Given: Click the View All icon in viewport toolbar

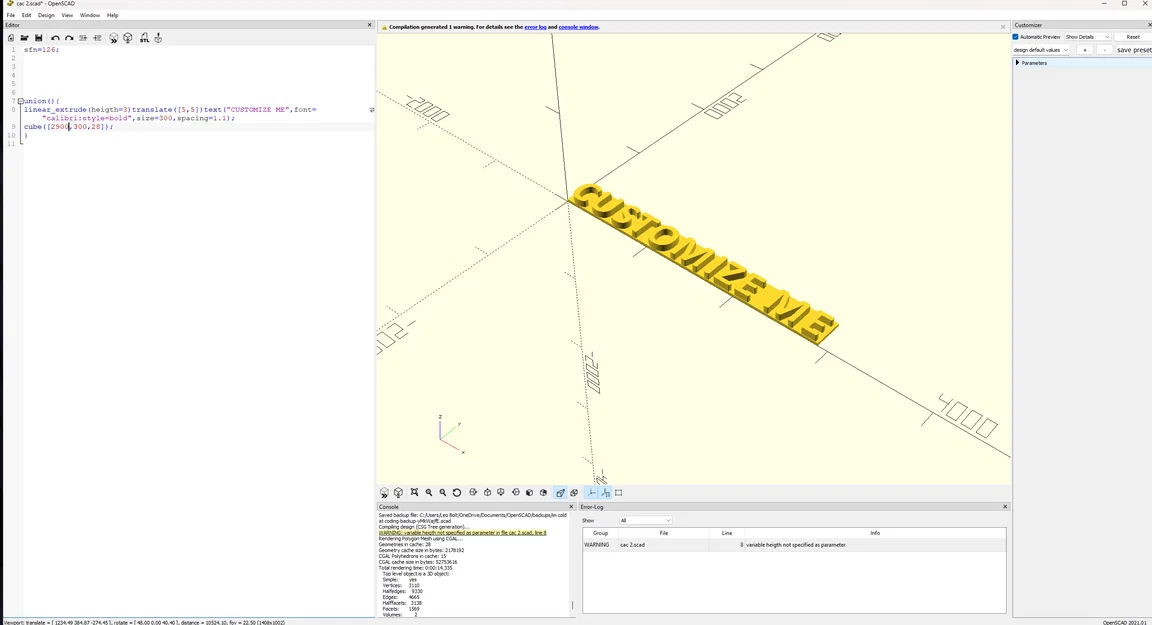Looking at the screenshot, I should click(x=414, y=493).
